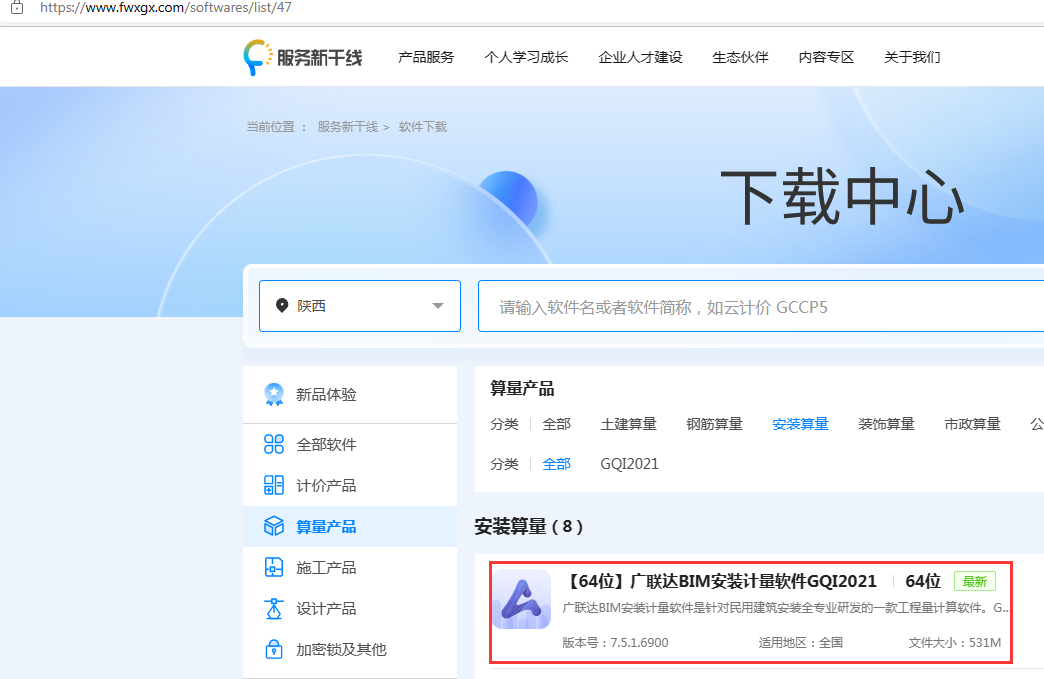
Task: Open the 陕西 region dropdown
Action: 360,306
